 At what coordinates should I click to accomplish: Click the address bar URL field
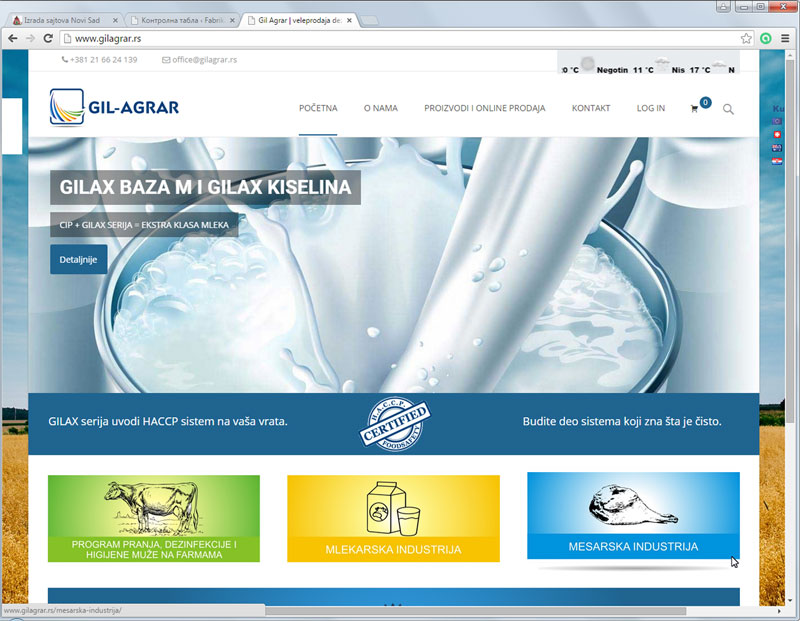pos(400,38)
